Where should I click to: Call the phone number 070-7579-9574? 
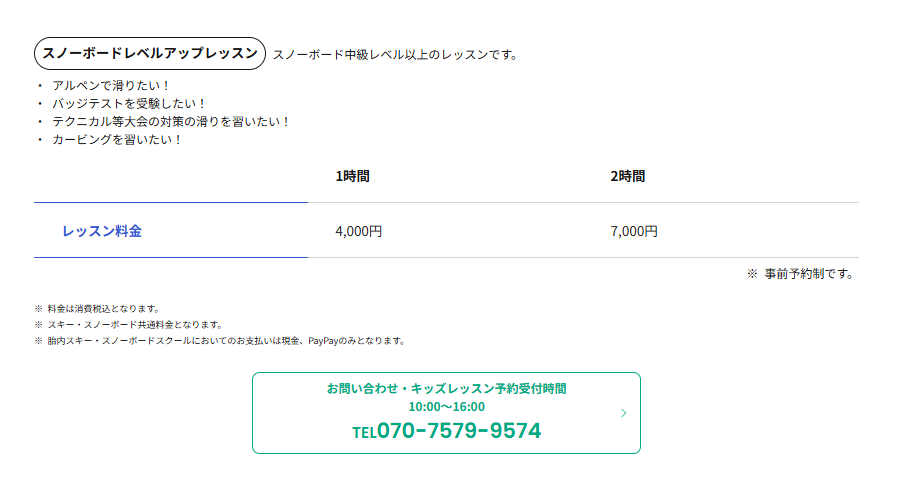tap(459, 431)
